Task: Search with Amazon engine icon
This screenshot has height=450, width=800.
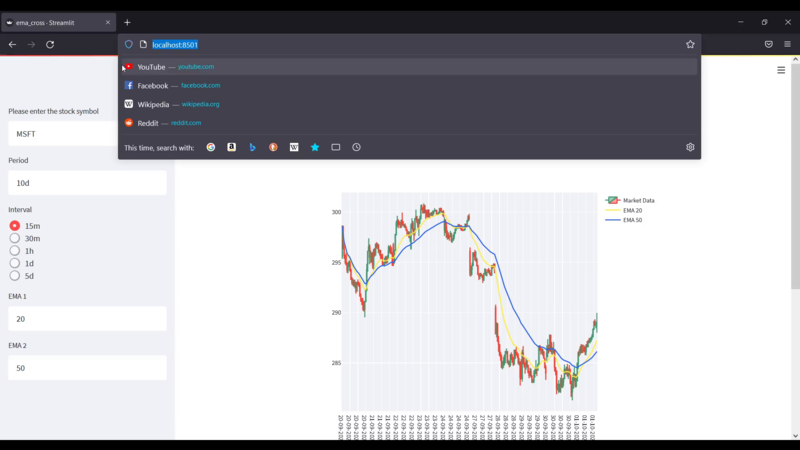Action: 232,147
